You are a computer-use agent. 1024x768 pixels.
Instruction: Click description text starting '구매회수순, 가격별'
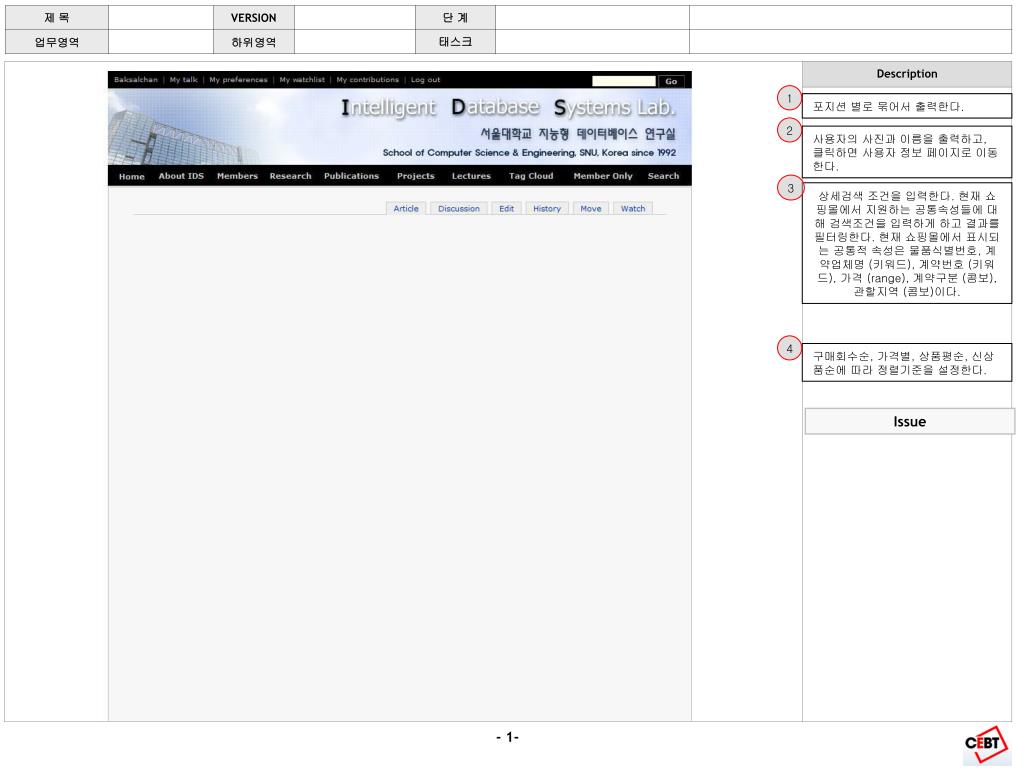(903, 363)
